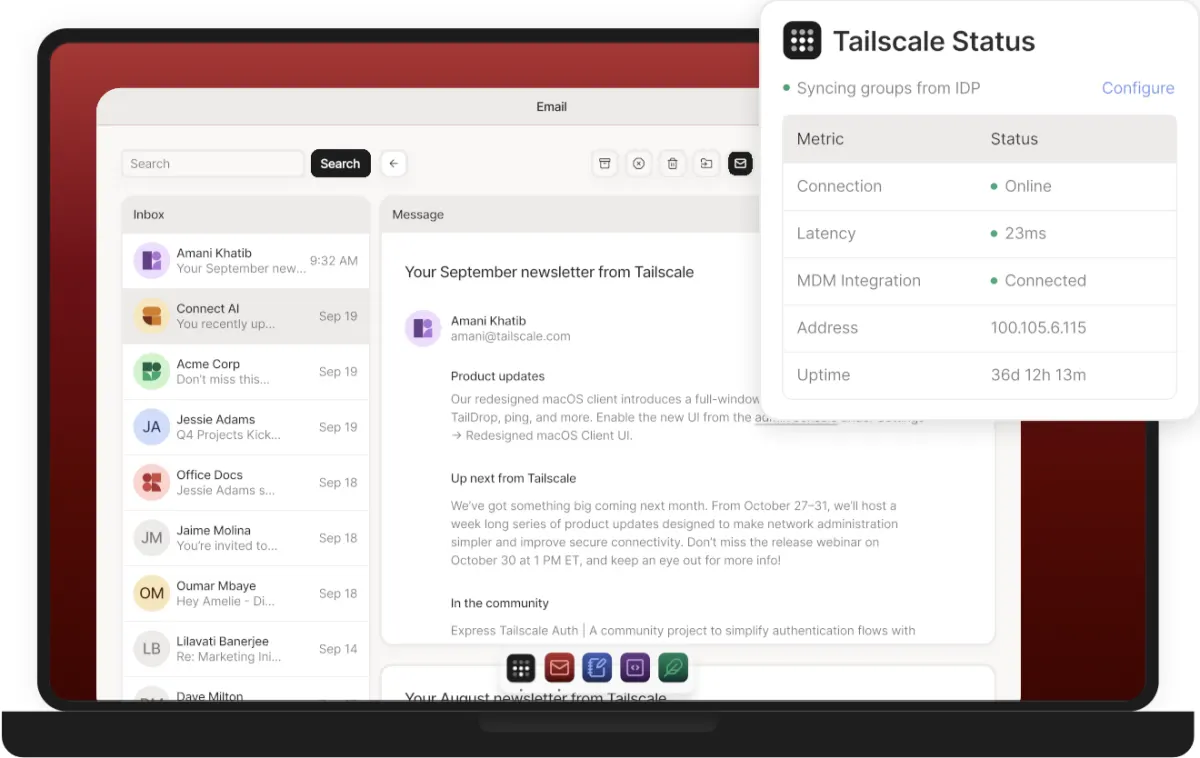The image size is (1200, 758).
Task: Click the circled X spam icon
Action: [638, 164]
